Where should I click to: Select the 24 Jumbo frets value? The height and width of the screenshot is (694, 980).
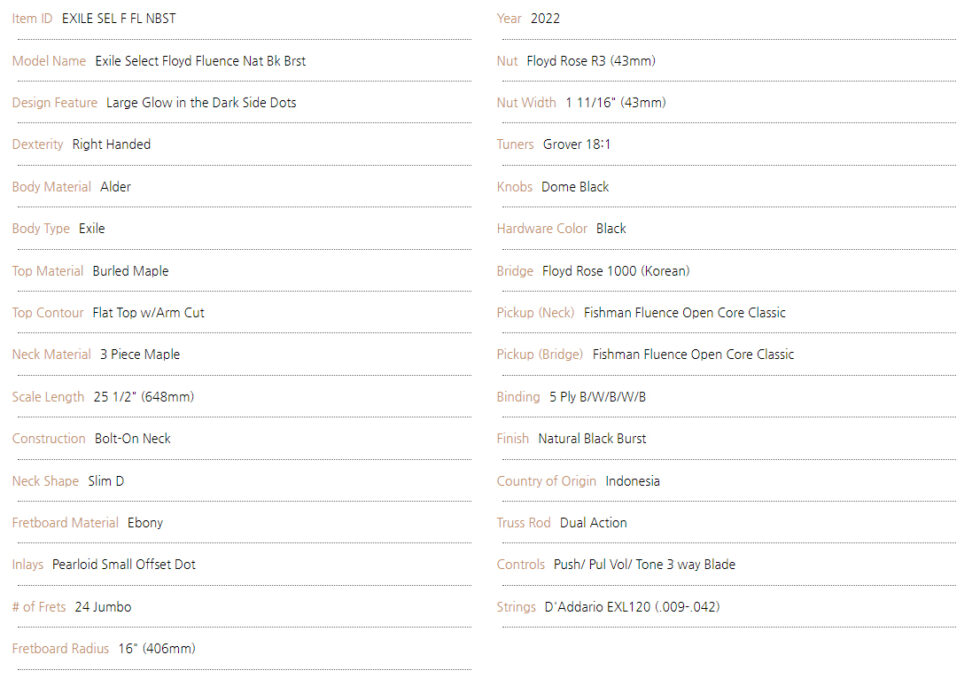coord(103,607)
